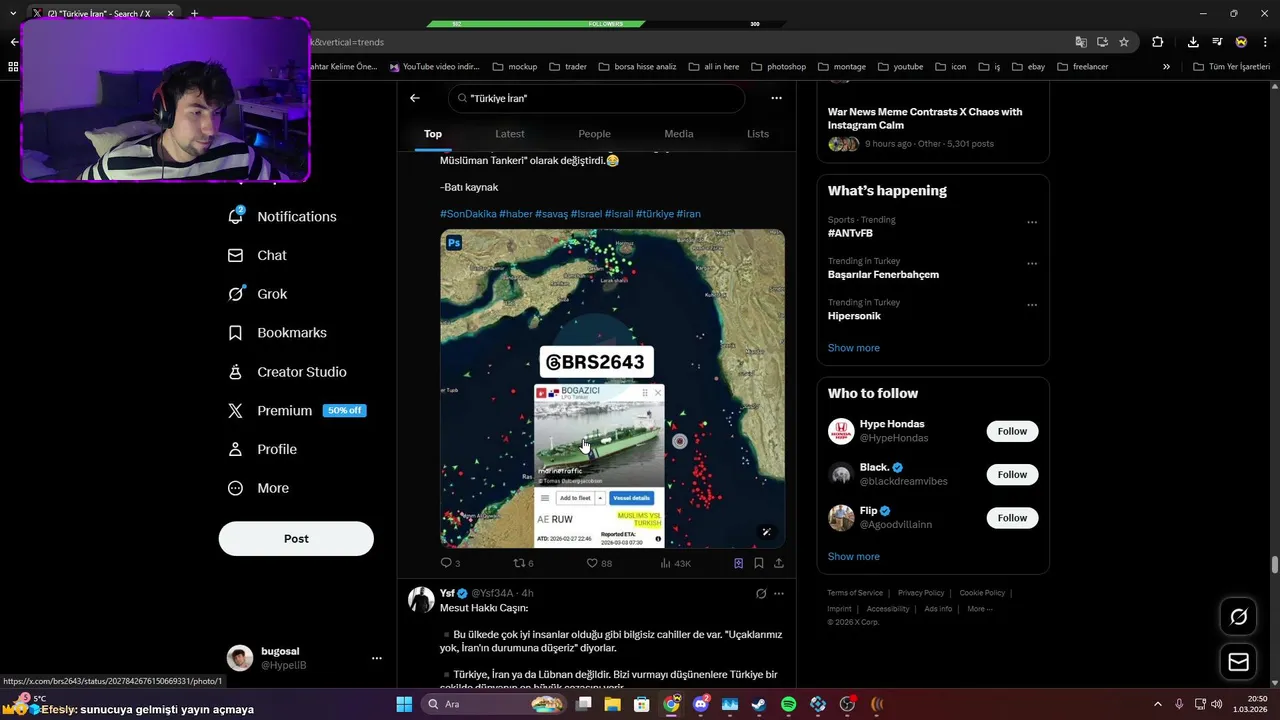Follow the Black. account

[x=1012, y=474]
